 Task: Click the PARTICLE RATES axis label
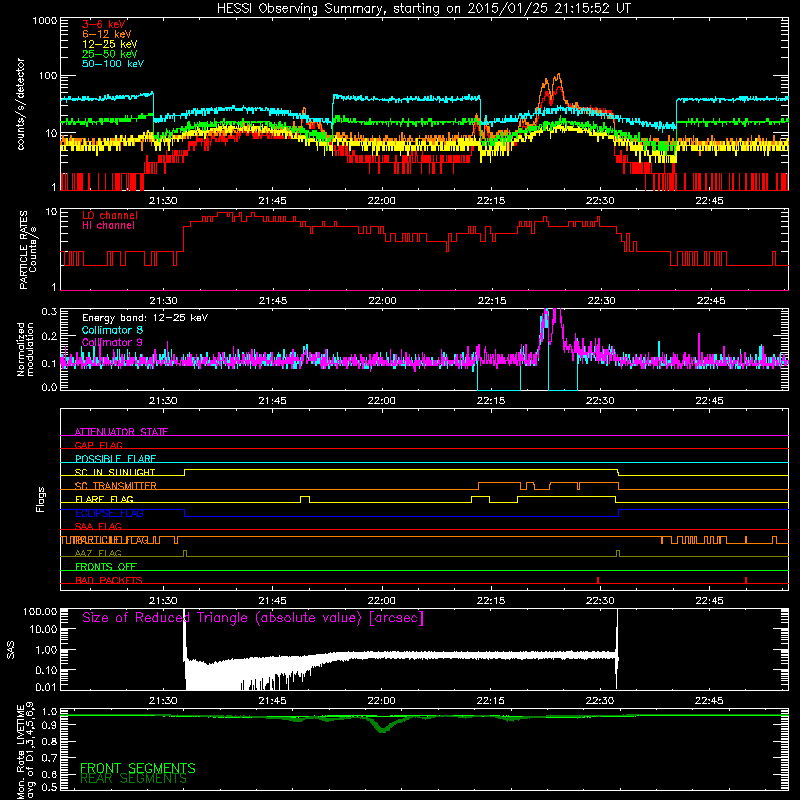(x=28, y=250)
